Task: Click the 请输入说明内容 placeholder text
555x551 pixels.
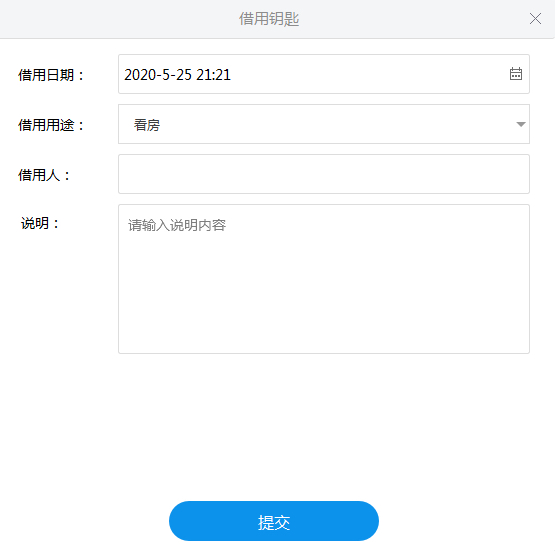Action: 177,225
